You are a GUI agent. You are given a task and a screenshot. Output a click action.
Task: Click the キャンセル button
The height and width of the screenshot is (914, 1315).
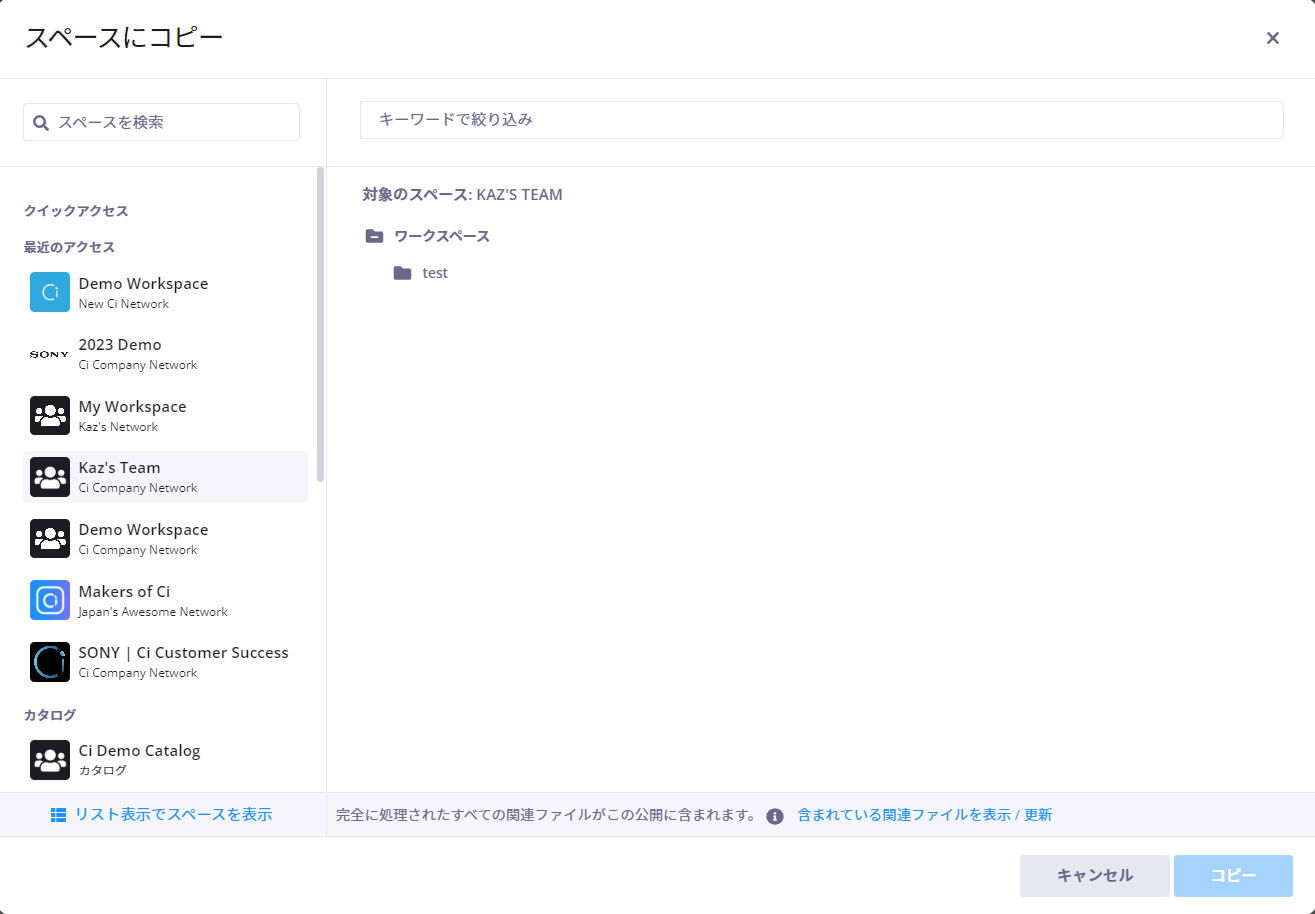1095,876
